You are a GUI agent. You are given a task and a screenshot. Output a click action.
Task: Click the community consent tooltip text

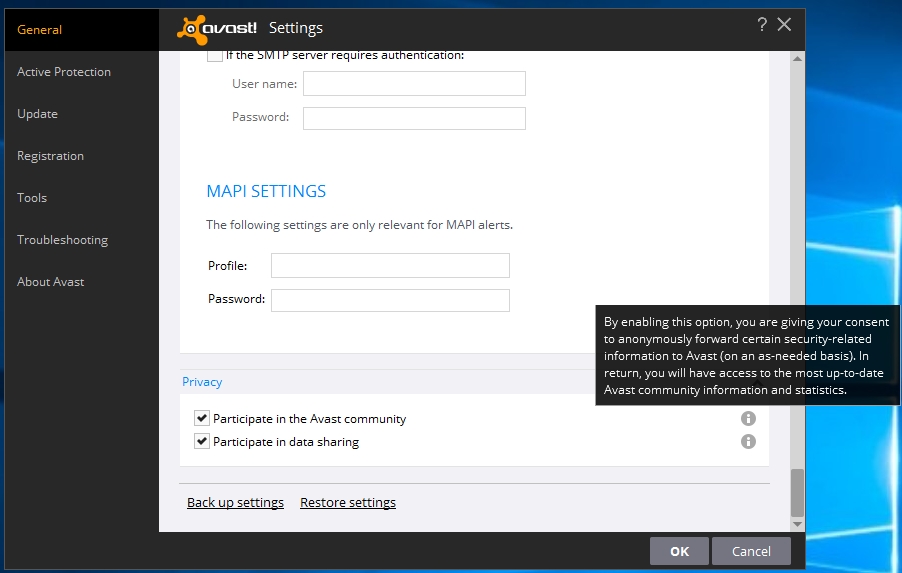pyautogui.click(x=747, y=356)
